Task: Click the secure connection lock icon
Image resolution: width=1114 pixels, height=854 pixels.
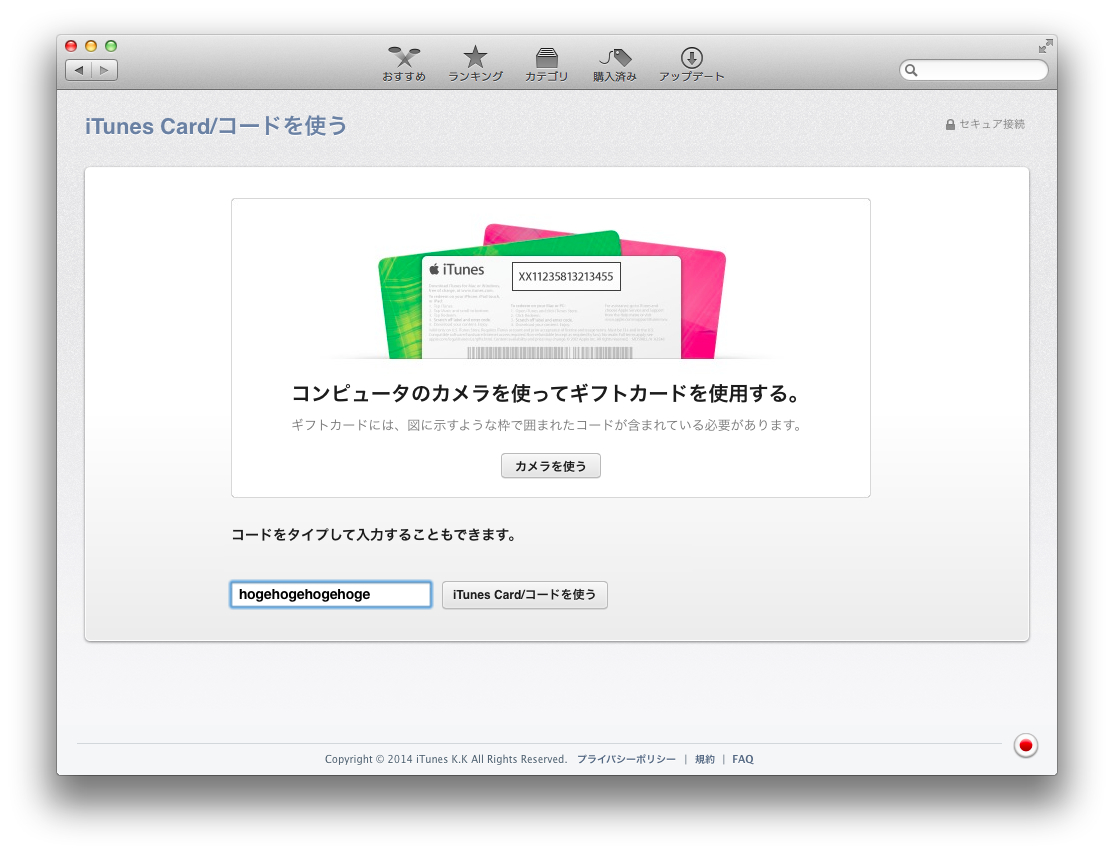Action: tap(950, 124)
